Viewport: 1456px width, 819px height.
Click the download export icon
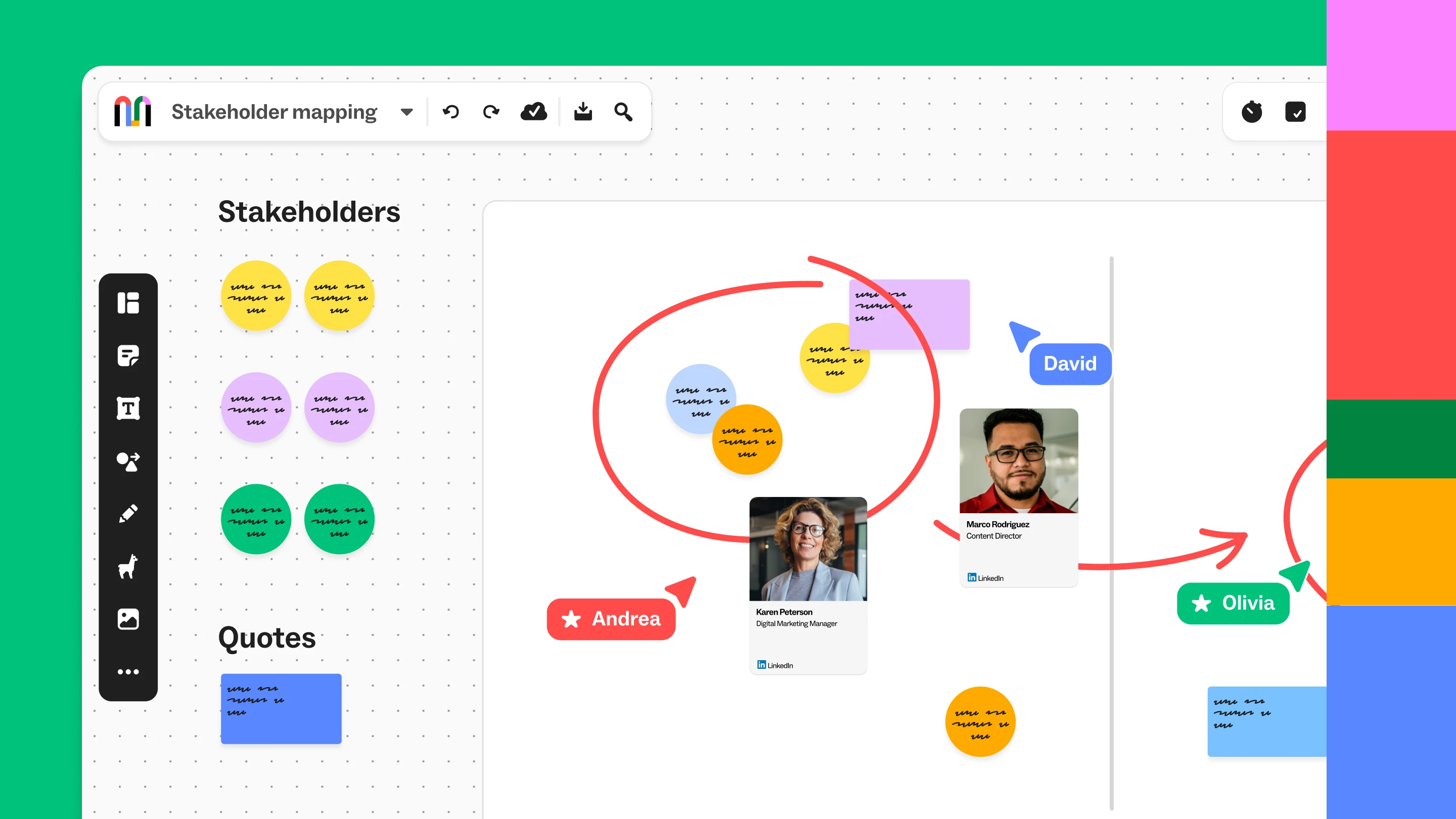(x=583, y=111)
